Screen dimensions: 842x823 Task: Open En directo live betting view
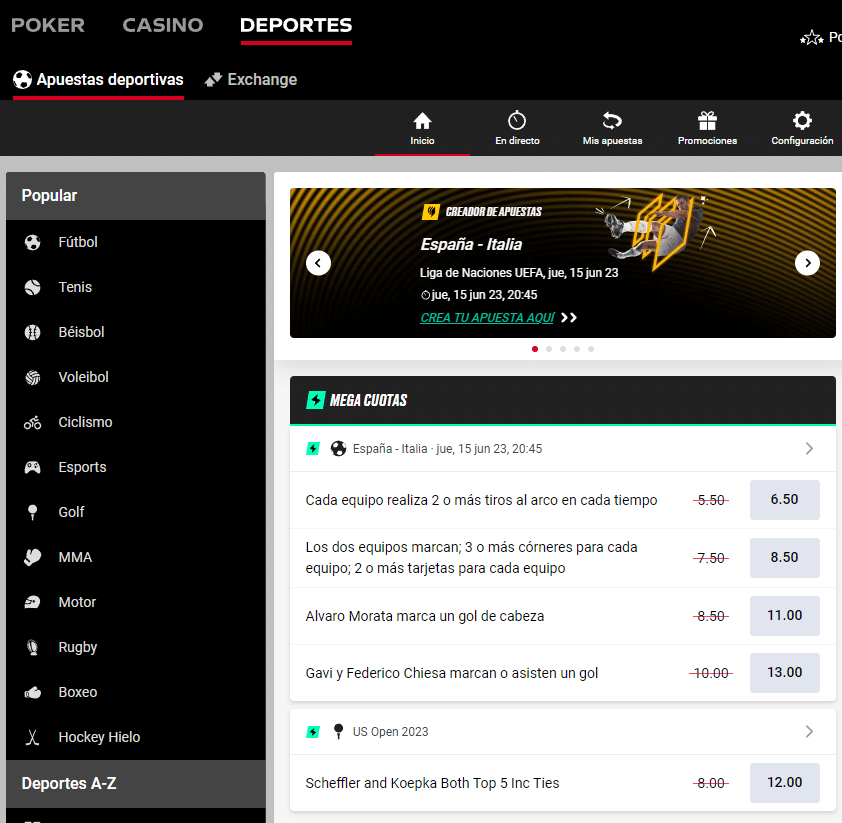click(x=517, y=128)
